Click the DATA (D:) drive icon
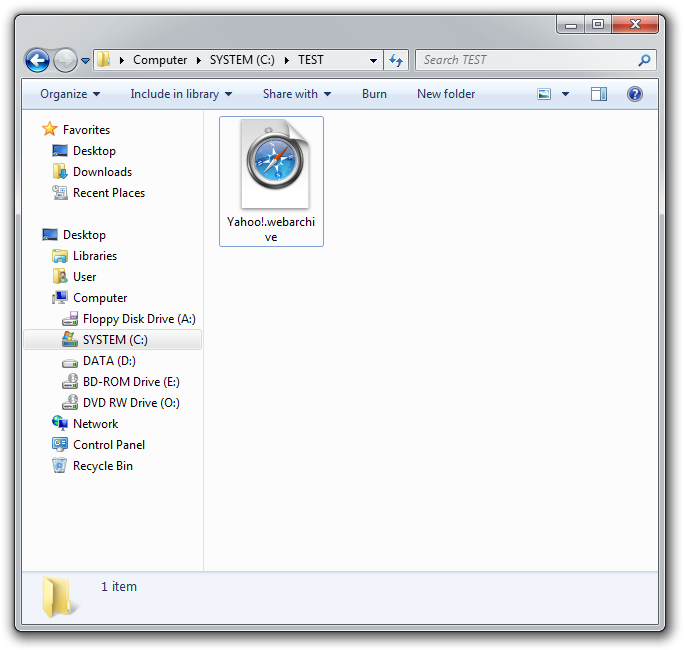The height and width of the screenshot is (650, 684). (70, 363)
